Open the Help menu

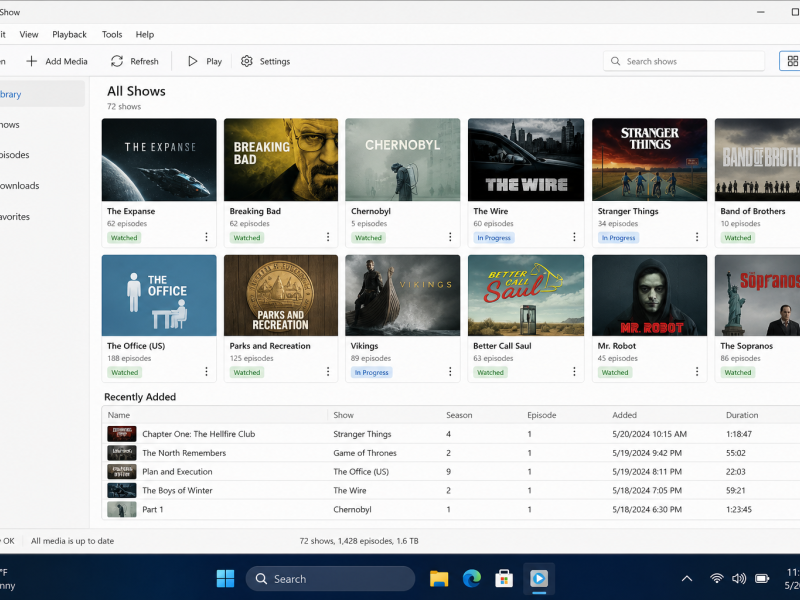pyautogui.click(x=144, y=34)
